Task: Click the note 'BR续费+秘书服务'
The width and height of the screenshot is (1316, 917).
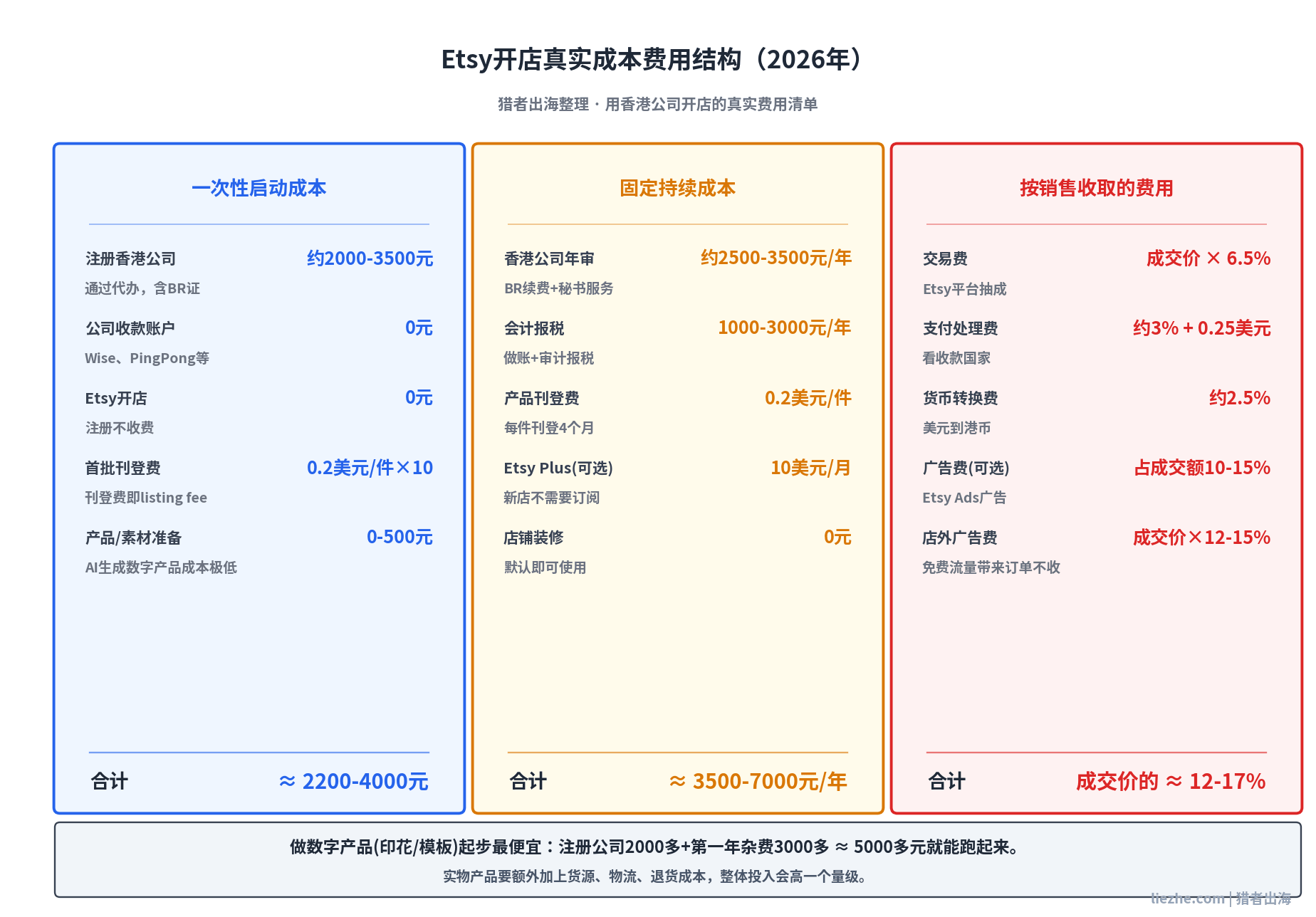Action: [x=559, y=288]
